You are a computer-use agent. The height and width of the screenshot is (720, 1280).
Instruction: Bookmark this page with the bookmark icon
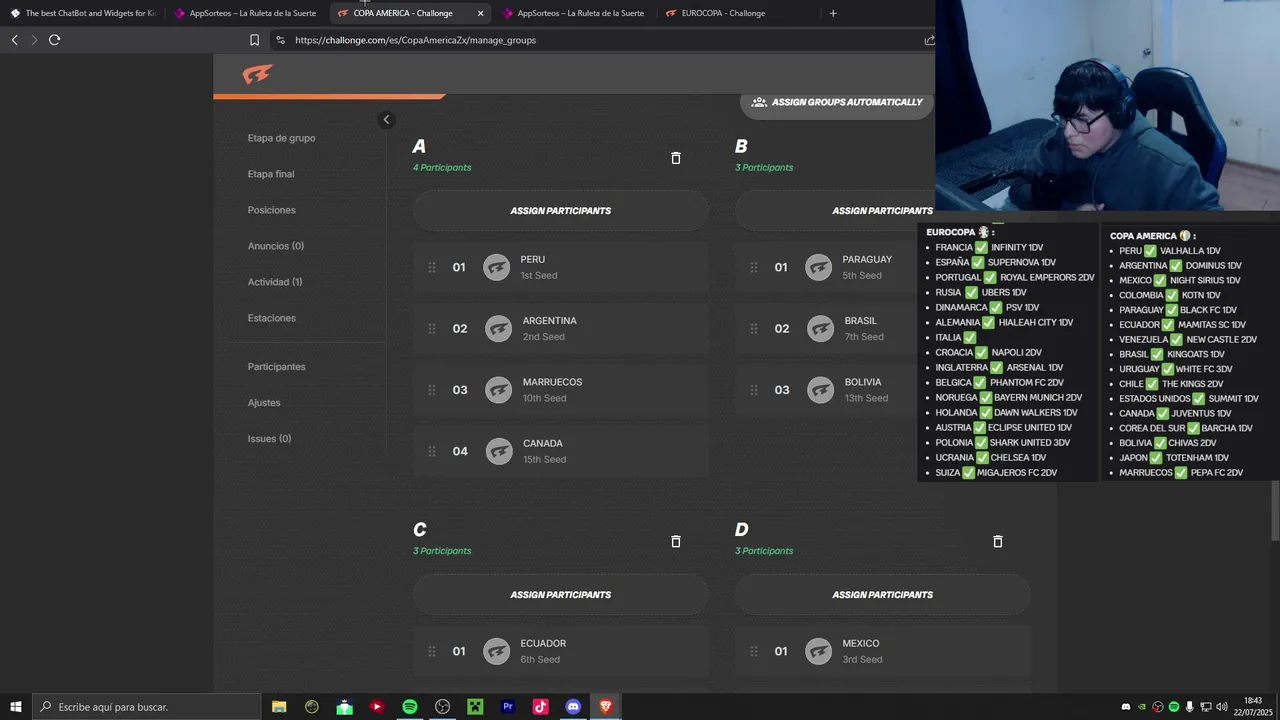[254, 40]
